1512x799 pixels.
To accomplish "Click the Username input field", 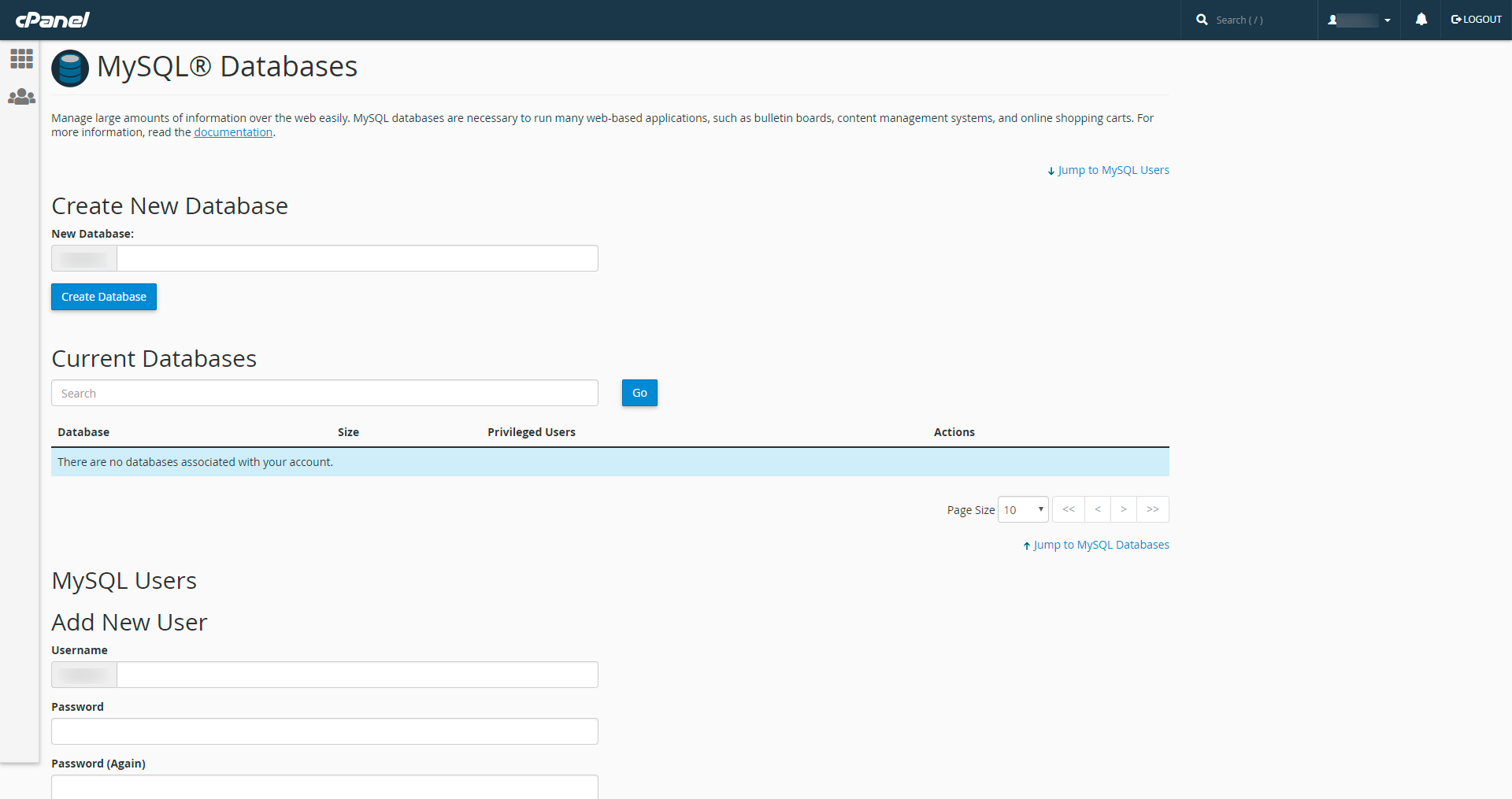I will (x=358, y=675).
